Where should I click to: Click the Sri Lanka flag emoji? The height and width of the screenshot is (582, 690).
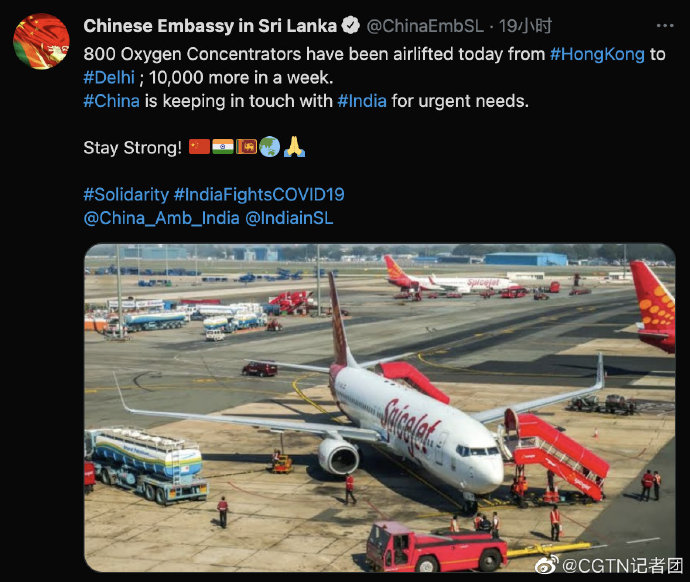pyautogui.click(x=246, y=146)
